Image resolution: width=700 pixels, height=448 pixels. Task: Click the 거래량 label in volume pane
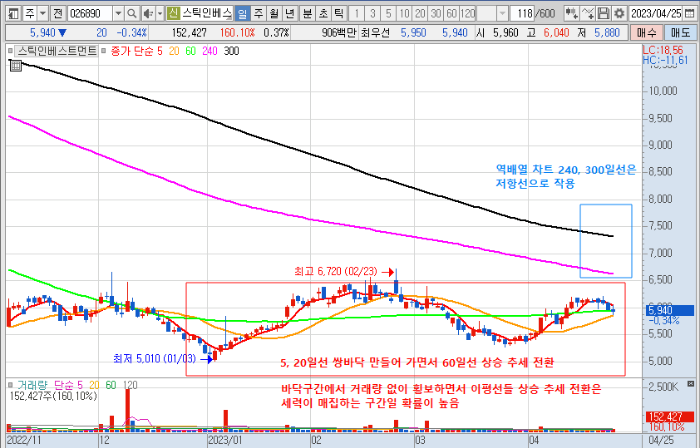click(x=32, y=385)
